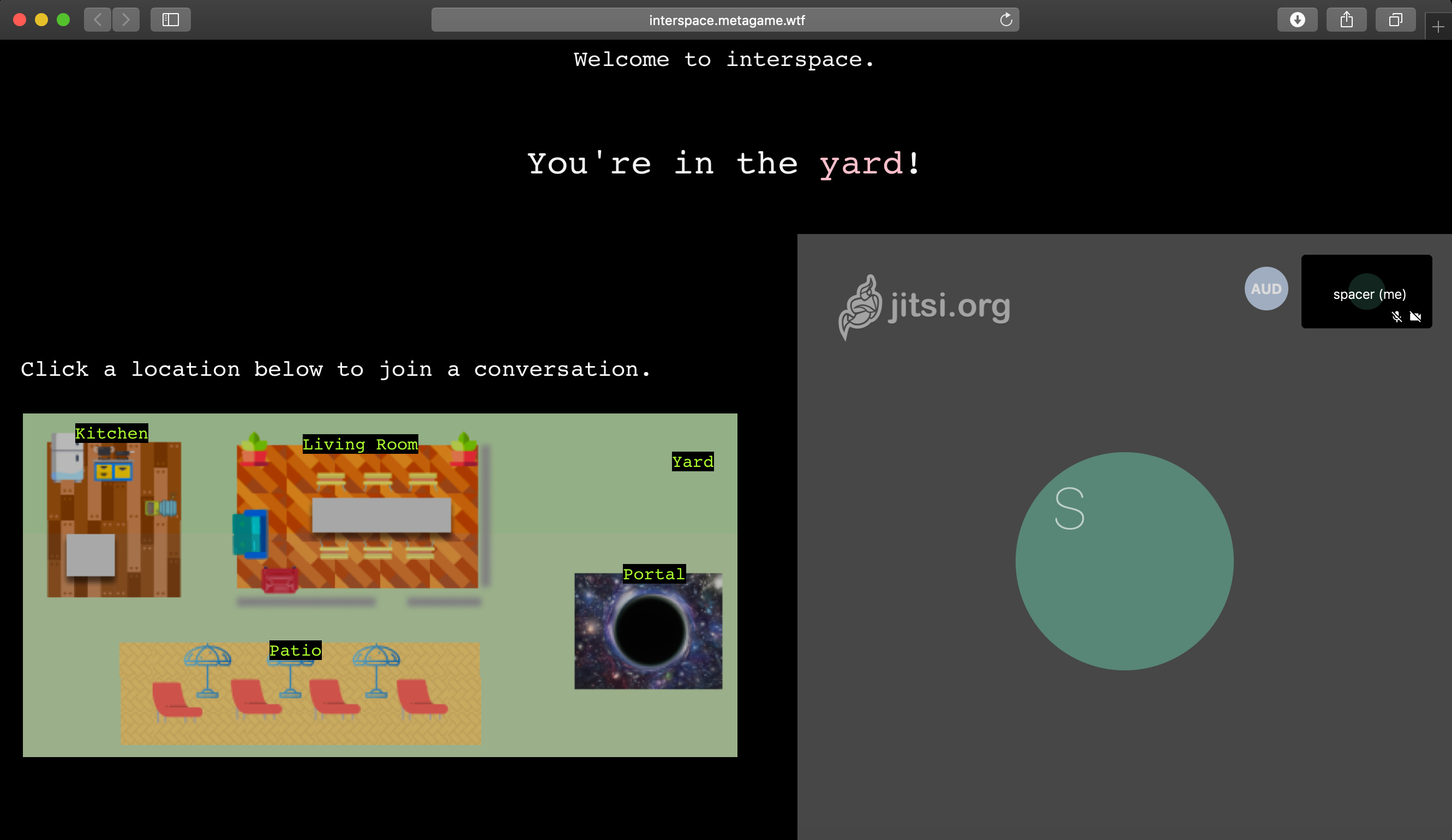Reload the page with the refresh icon

click(1006, 20)
